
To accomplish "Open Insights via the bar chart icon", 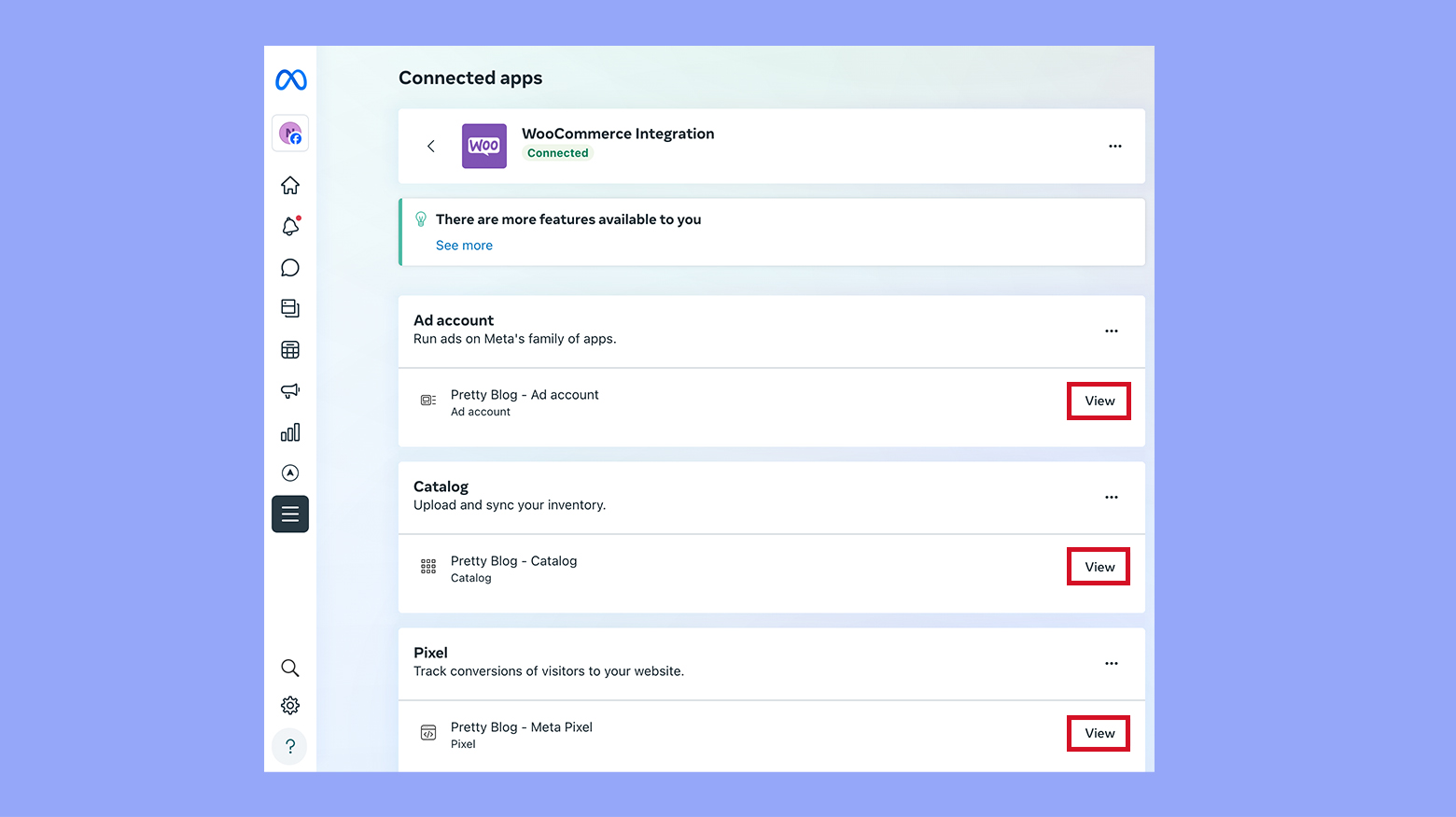I will pos(290,431).
